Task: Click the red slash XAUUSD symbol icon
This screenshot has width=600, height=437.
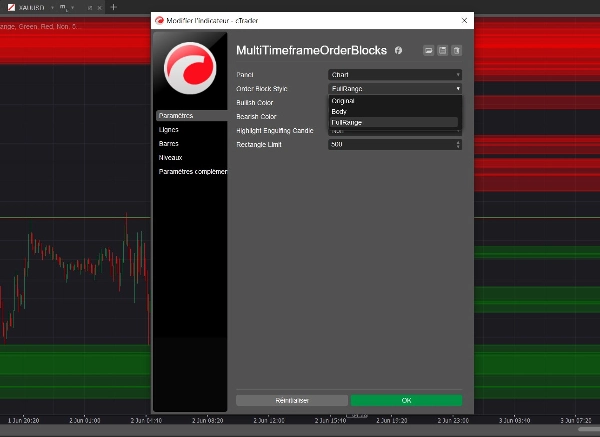Action: [11, 7]
